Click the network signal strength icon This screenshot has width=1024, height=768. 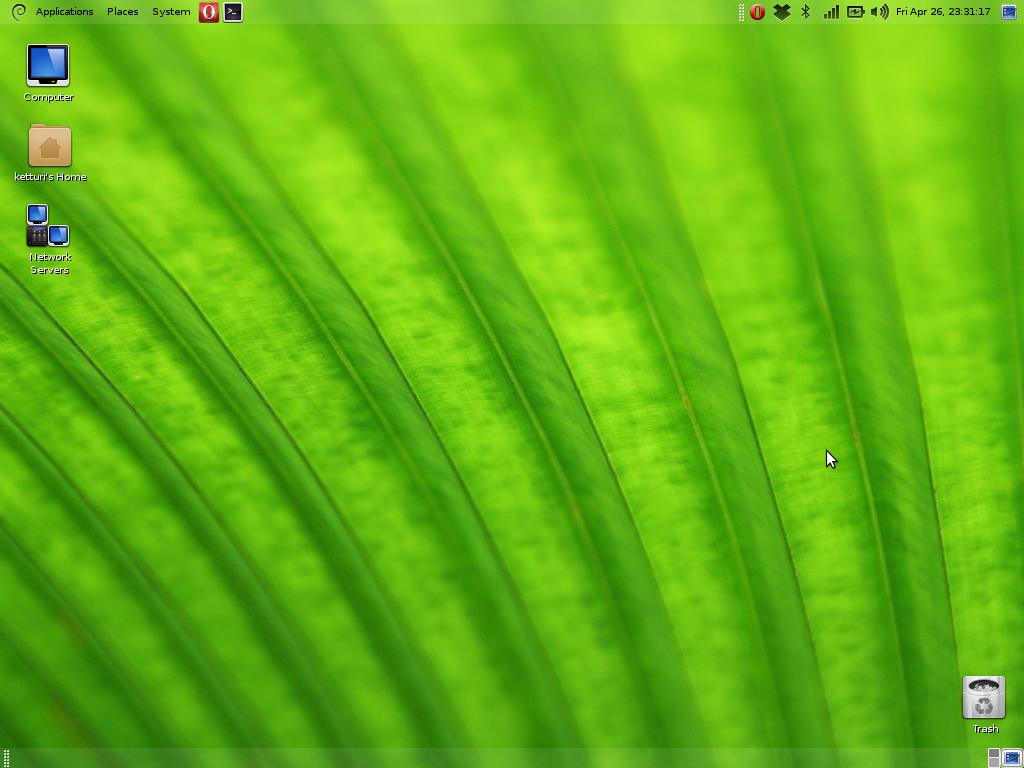pyautogui.click(x=831, y=12)
